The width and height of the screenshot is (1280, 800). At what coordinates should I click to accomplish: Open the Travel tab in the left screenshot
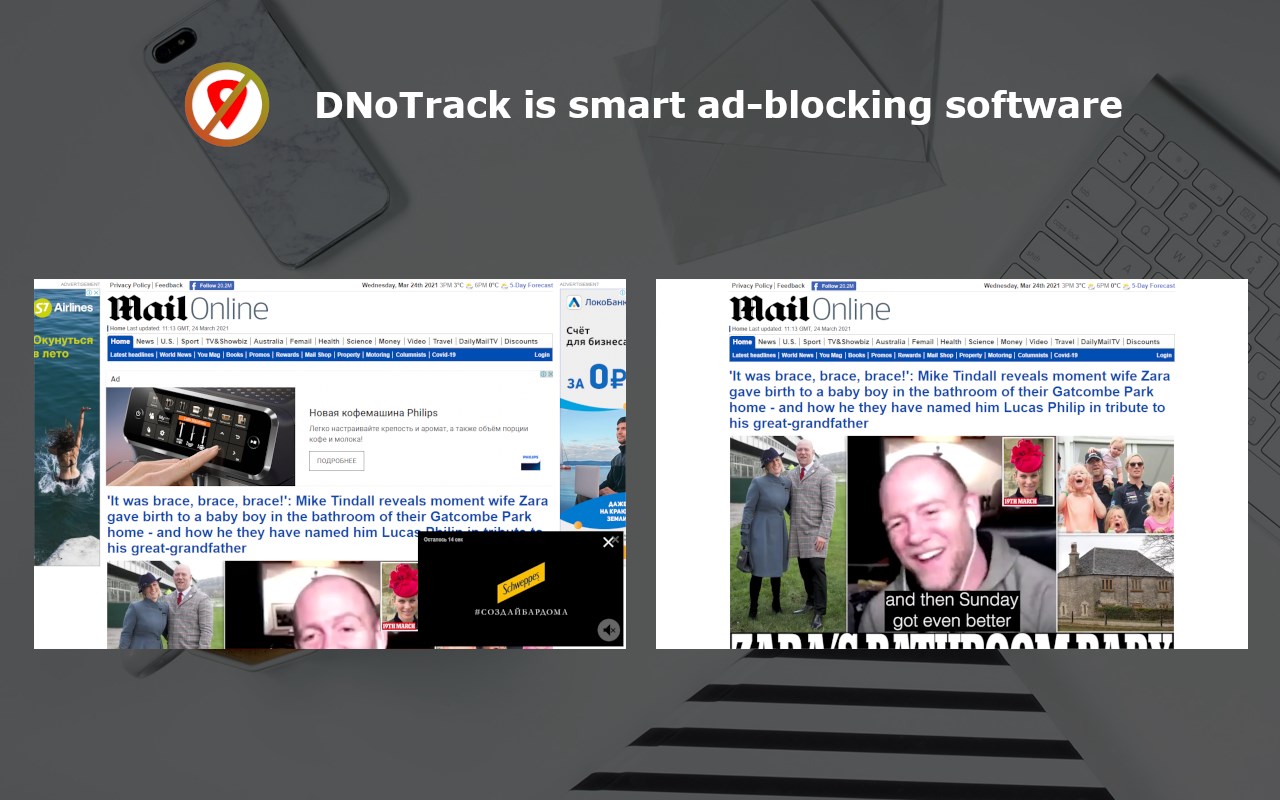(x=442, y=341)
